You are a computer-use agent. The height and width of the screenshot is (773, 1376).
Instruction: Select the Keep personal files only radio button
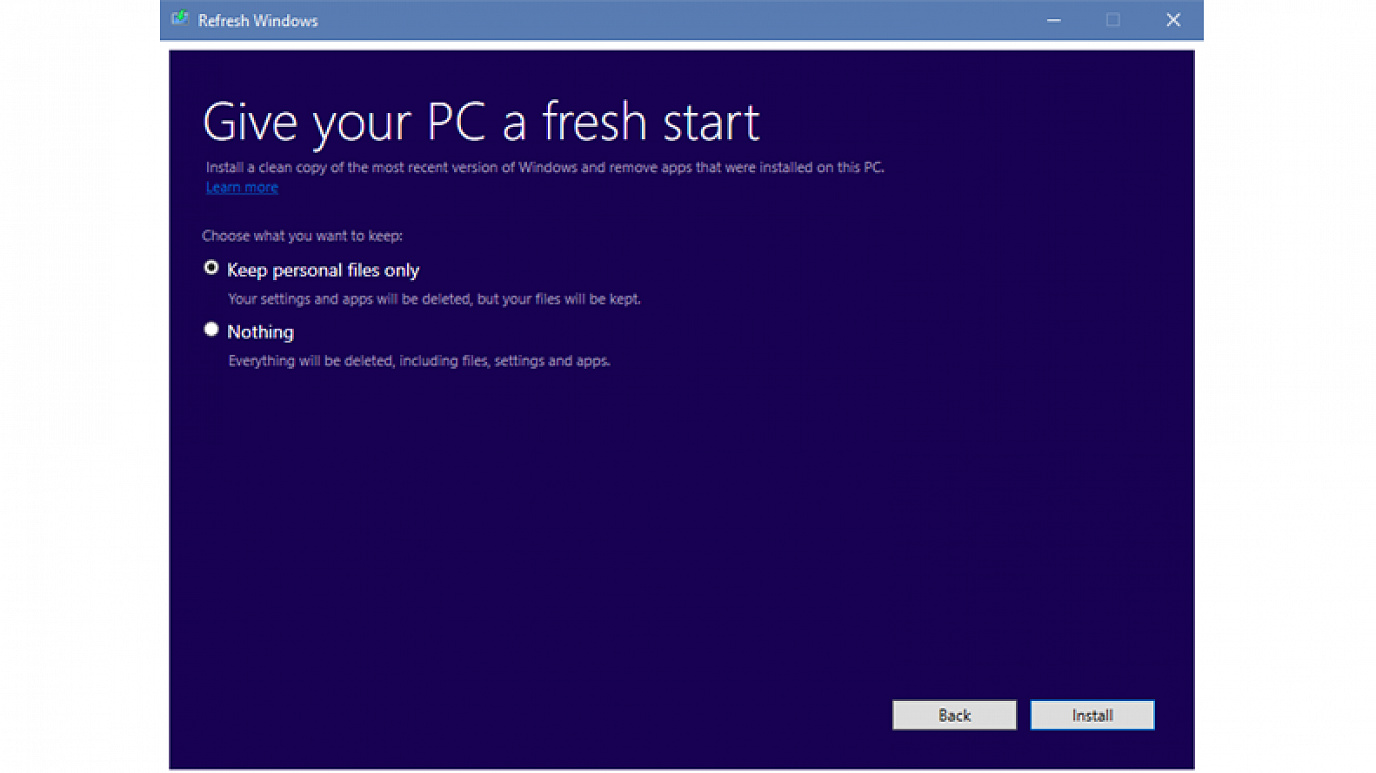211,268
